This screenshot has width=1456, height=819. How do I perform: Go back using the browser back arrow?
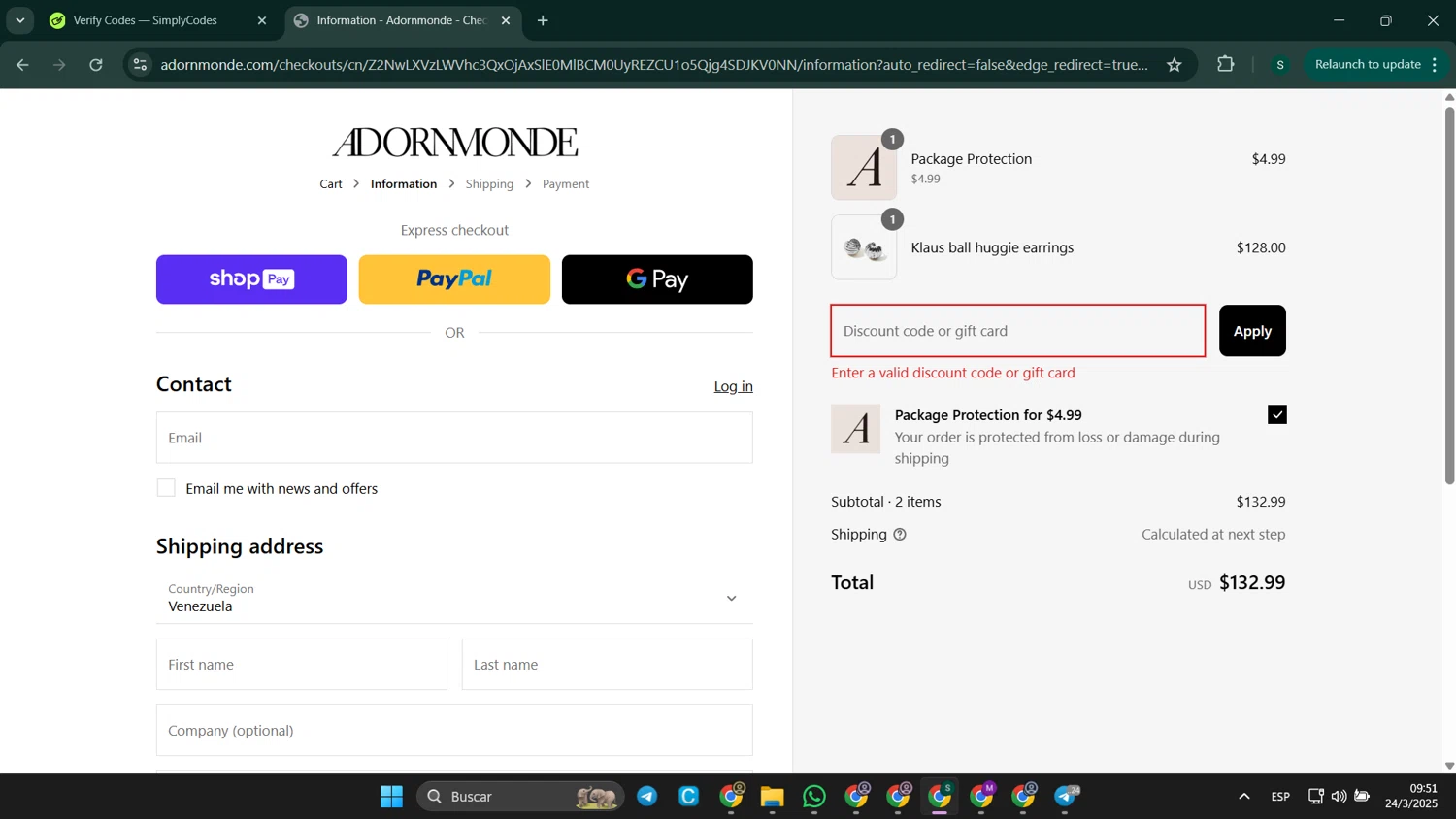click(x=22, y=65)
